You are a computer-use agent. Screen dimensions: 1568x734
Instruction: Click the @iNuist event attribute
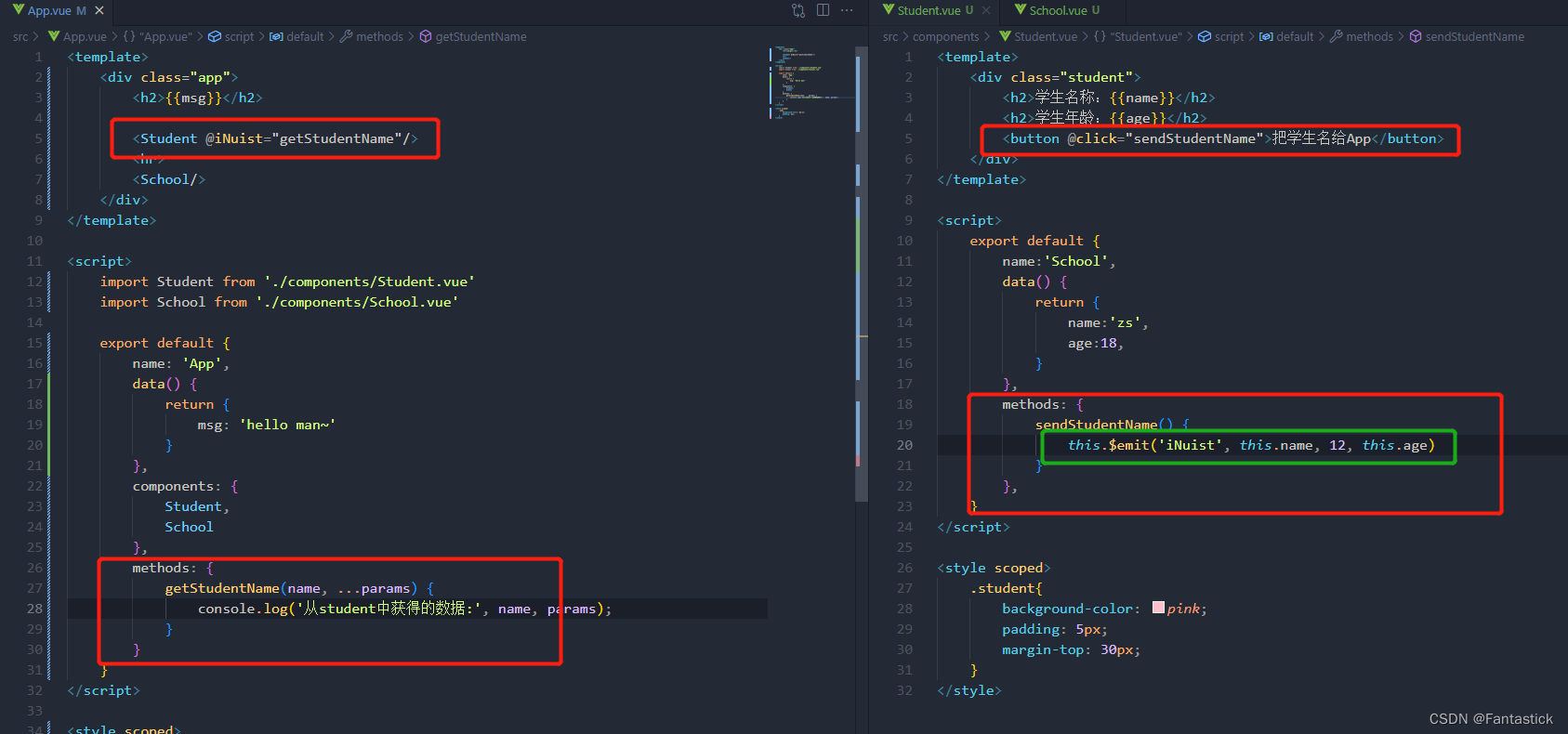point(233,138)
